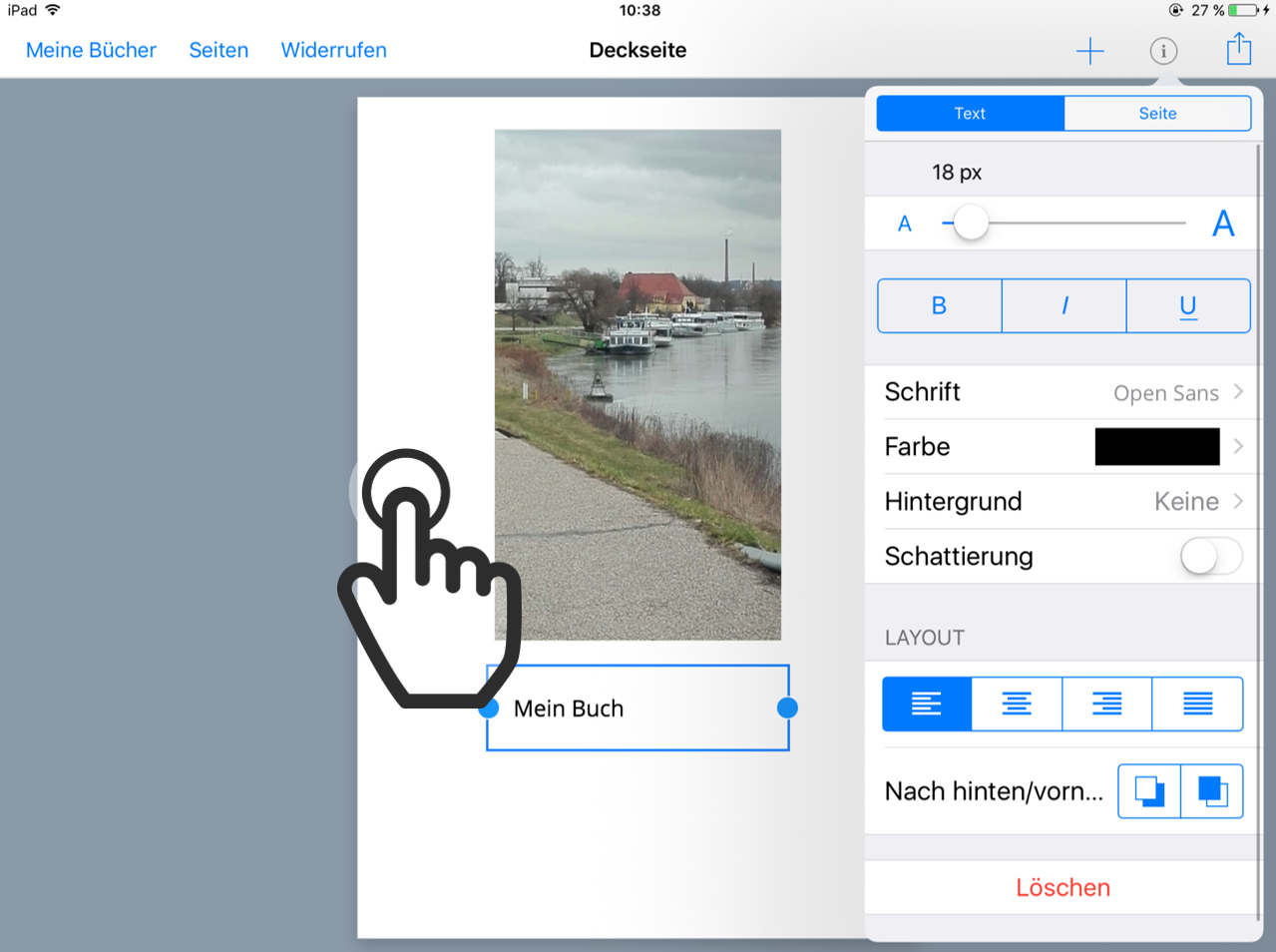Align text to the right

1107,704
